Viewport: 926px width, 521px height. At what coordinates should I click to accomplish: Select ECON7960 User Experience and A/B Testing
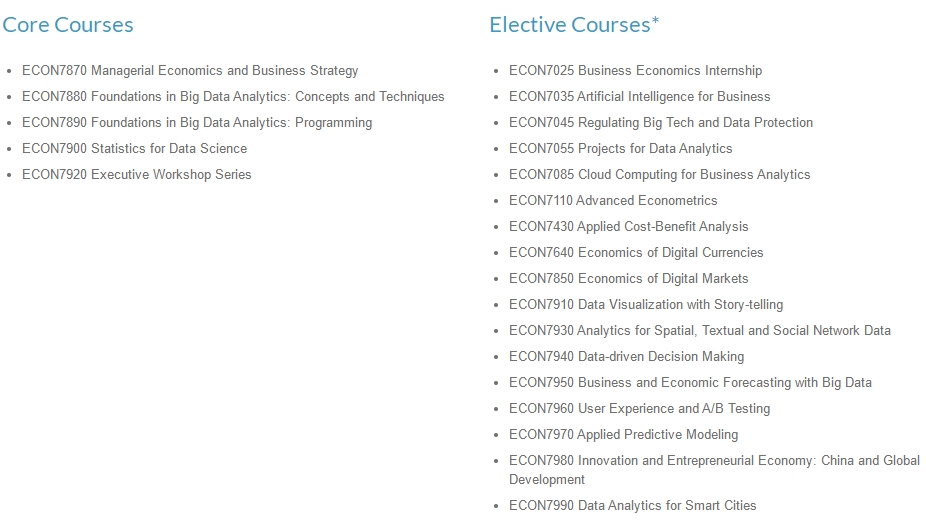coord(640,409)
